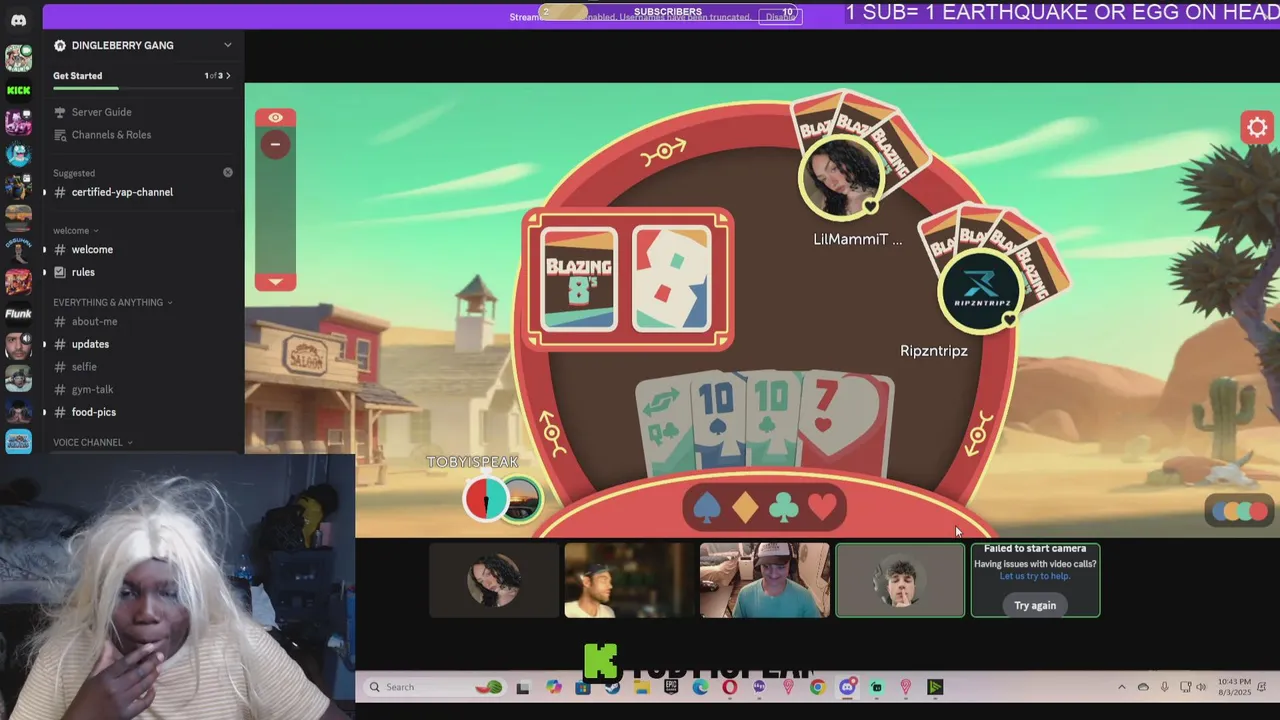Follow the 'Let us try to help' link
1280x720 pixels.
click(x=1035, y=576)
